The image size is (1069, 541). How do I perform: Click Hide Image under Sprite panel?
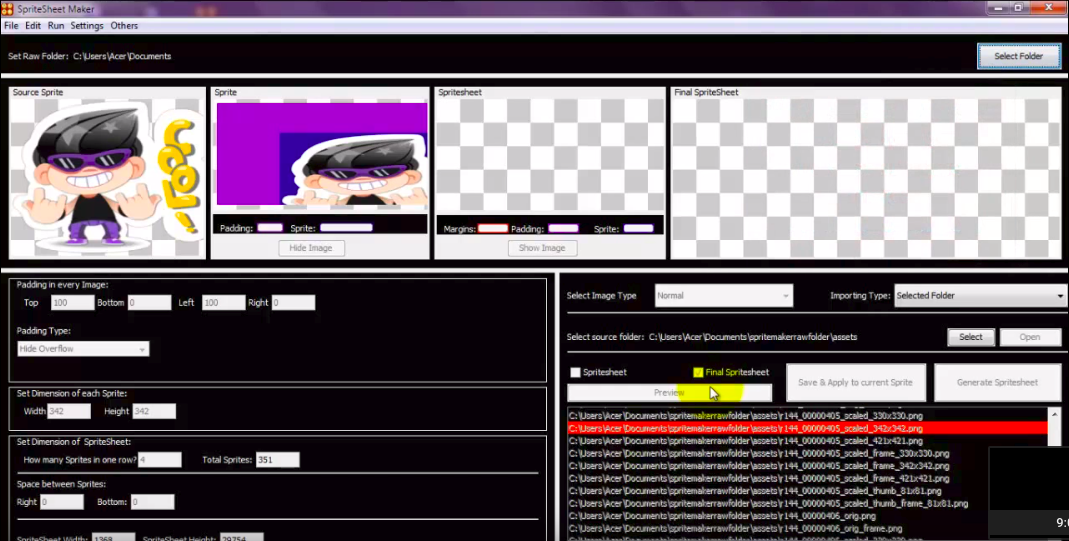[x=311, y=248]
